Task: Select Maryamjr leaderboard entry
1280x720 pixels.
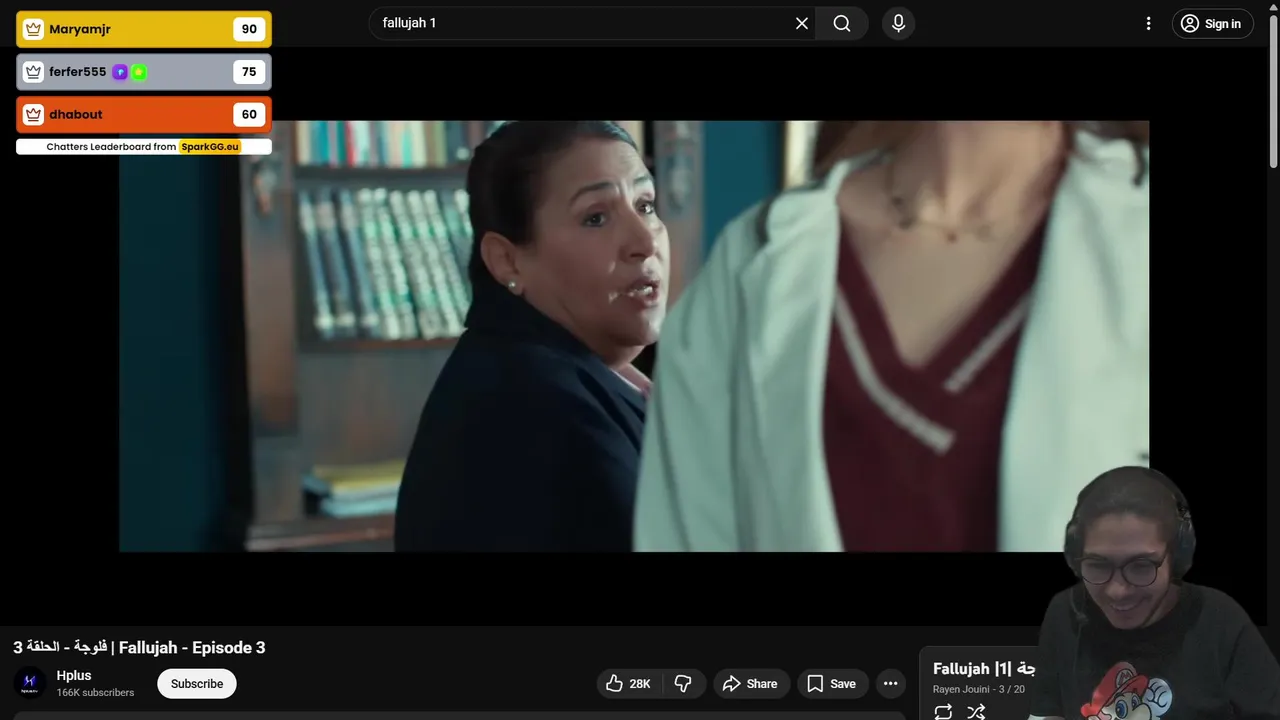Action: click(144, 29)
